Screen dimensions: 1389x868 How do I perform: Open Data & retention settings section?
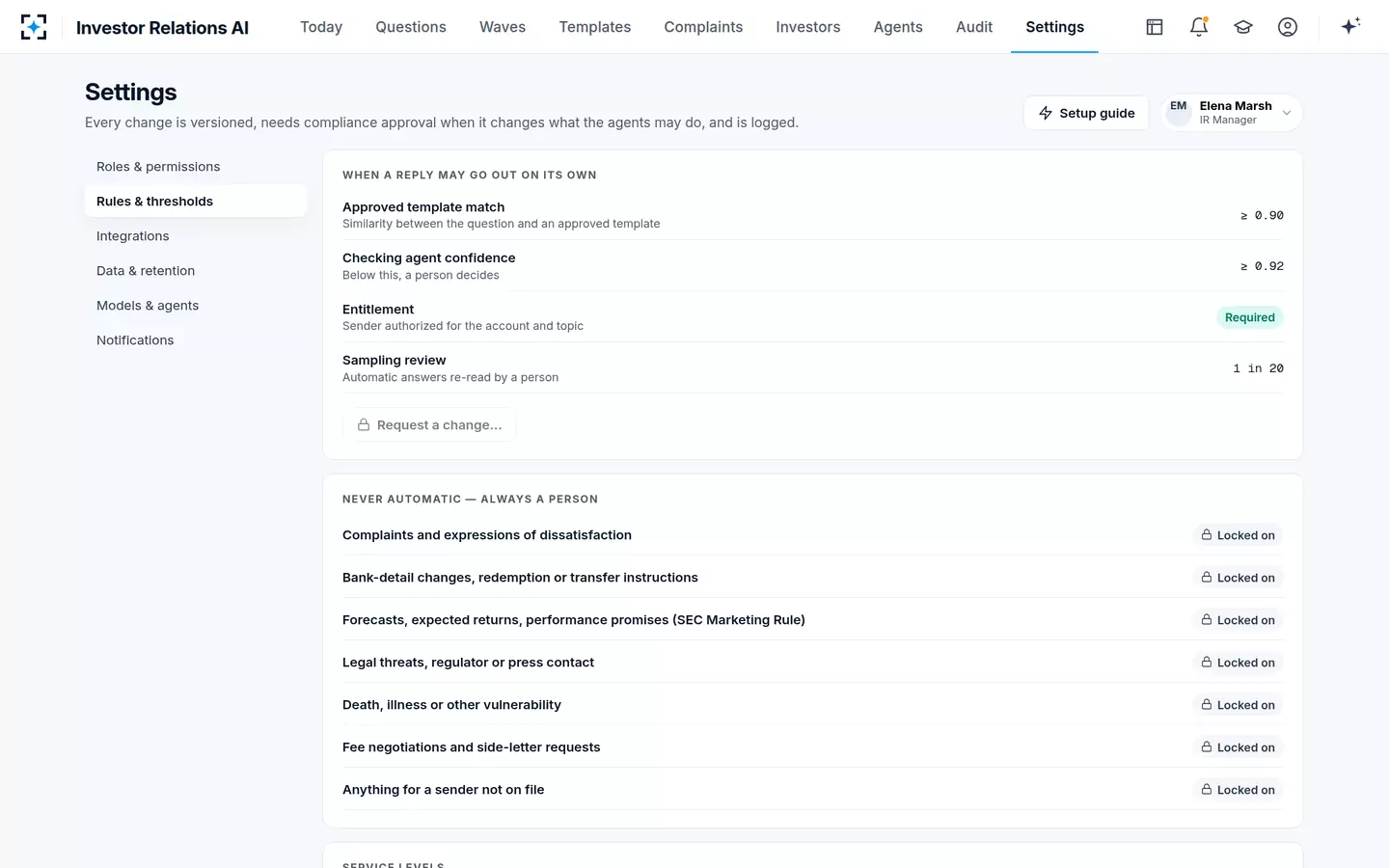(x=196, y=271)
